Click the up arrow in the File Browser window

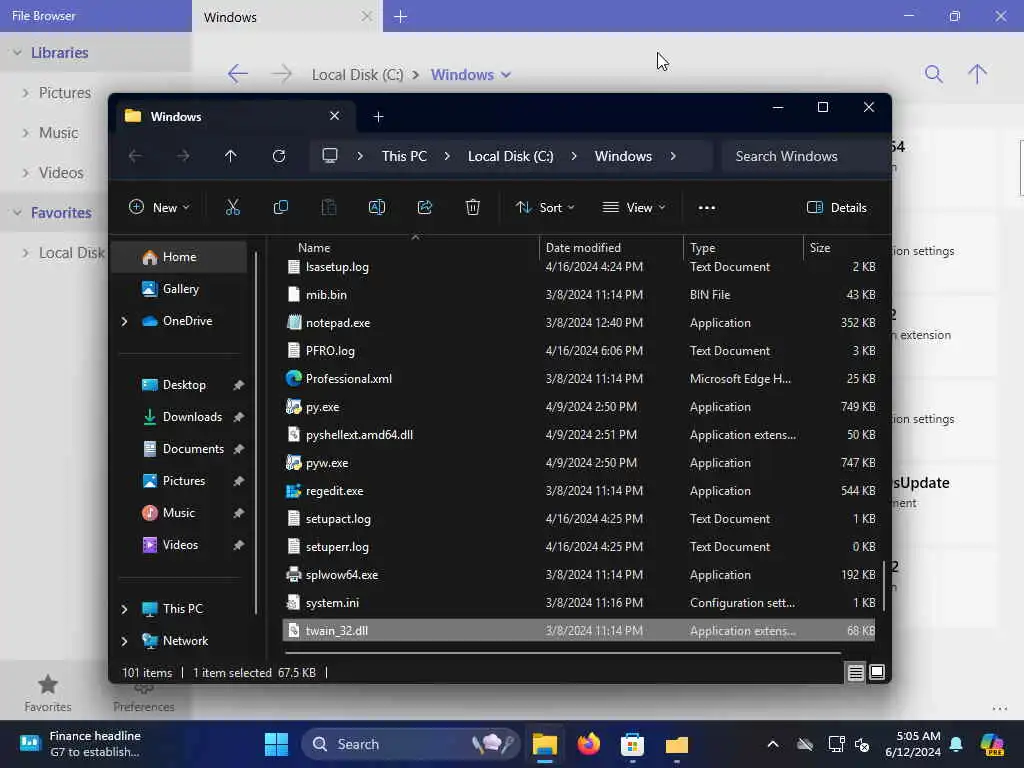point(977,74)
